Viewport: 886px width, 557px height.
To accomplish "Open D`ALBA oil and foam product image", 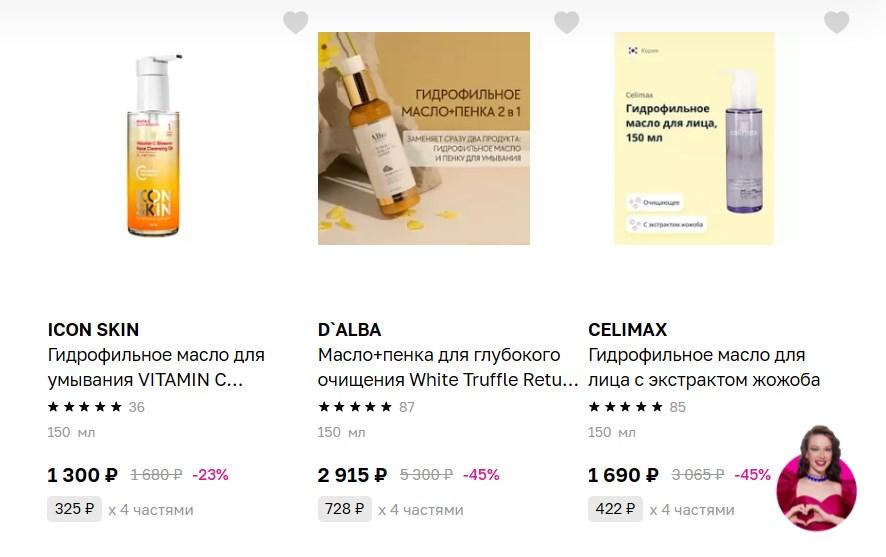I will click(424, 139).
